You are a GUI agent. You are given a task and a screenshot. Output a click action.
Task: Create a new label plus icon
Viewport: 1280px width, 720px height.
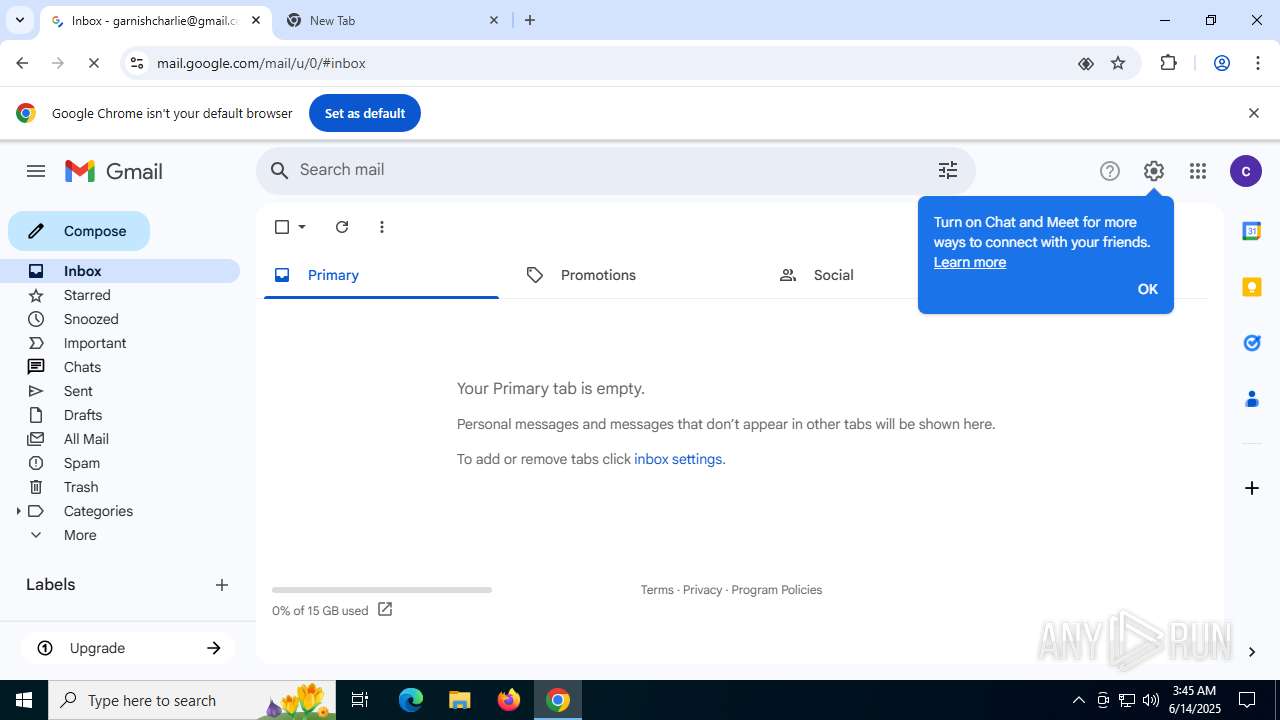tap(222, 585)
